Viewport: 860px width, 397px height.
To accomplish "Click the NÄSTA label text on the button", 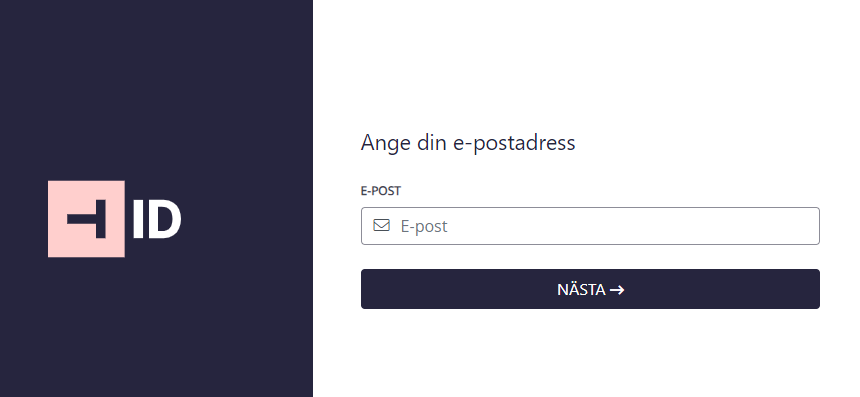I will pyautogui.click(x=581, y=290).
